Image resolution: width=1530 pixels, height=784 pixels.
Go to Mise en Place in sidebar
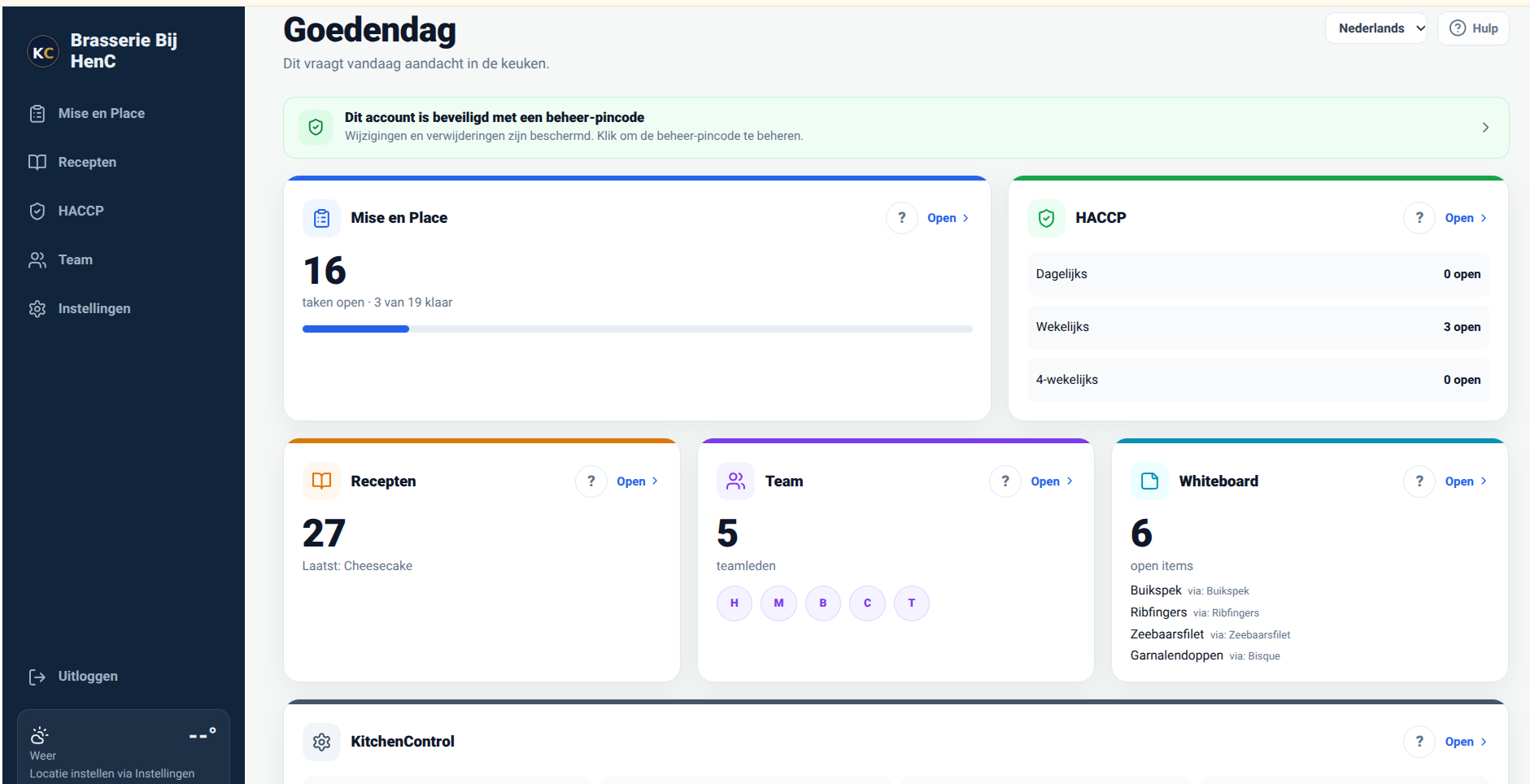123,114
